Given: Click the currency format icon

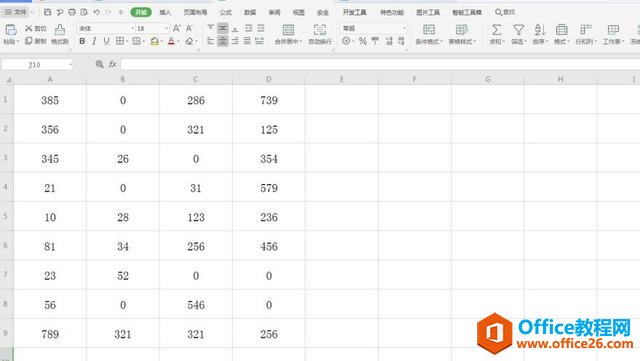Looking at the screenshot, I should (346, 41).
